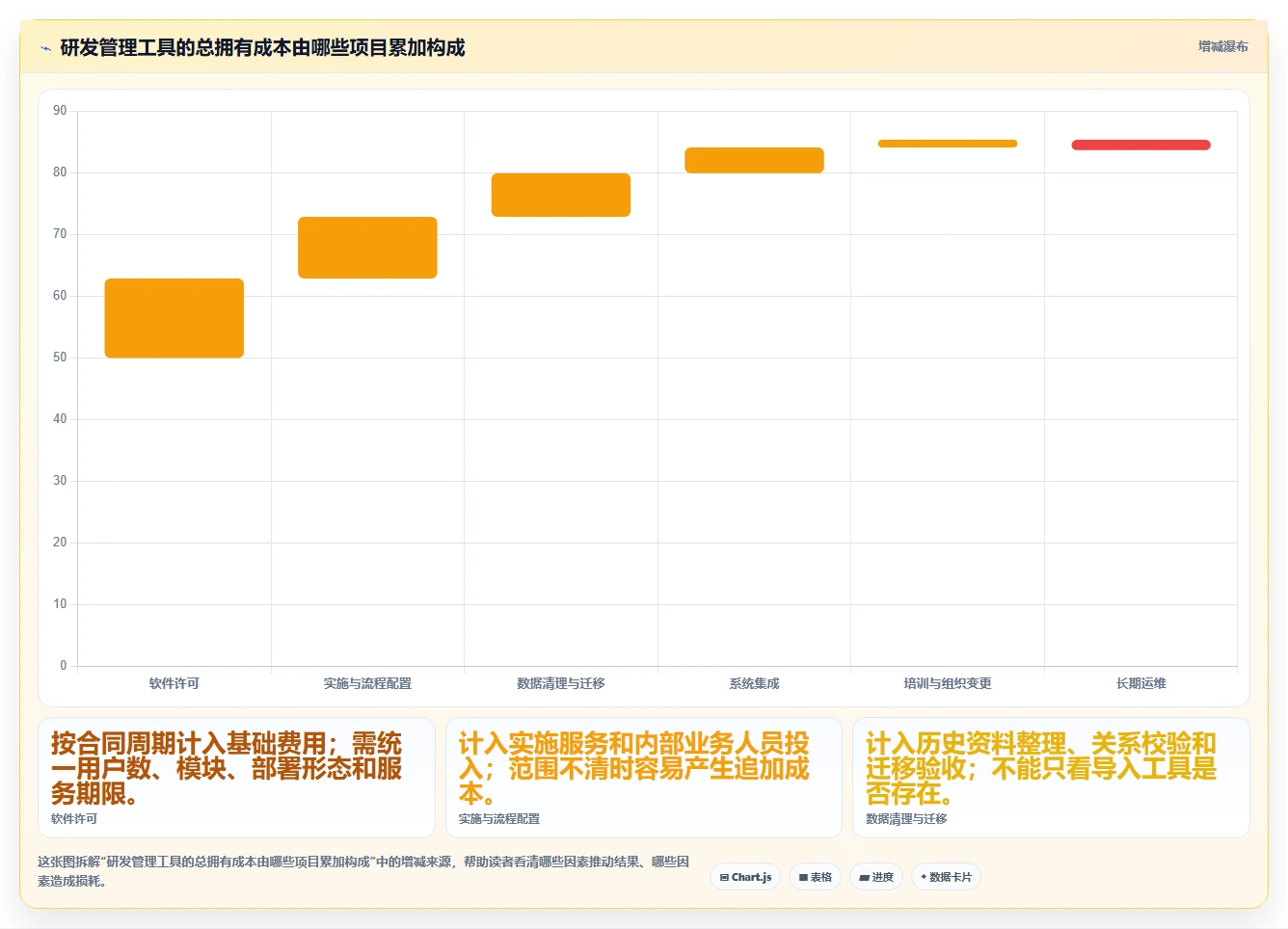Click the y-axis value 0
Screen dimensions: 1288x929
(64, 666)
